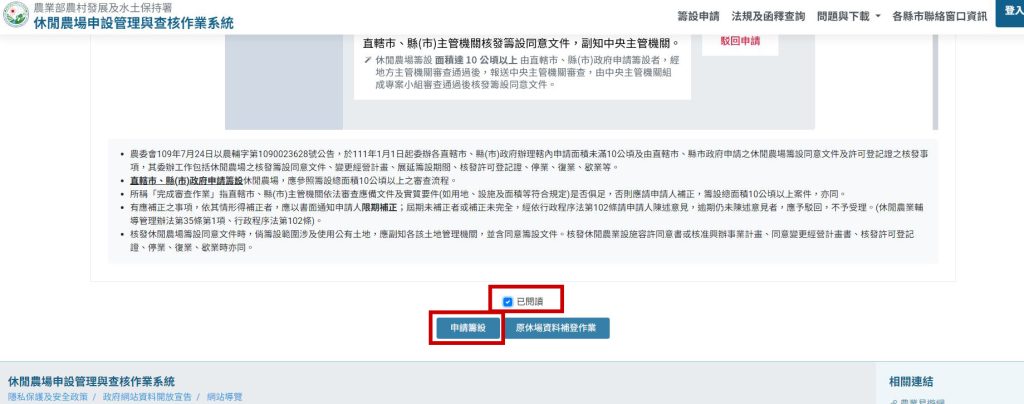Image resolution: width=1024 pixels, height=404 pixels.
Task: Open the 法規及函釋查詢 menu item
Action: 768,16
